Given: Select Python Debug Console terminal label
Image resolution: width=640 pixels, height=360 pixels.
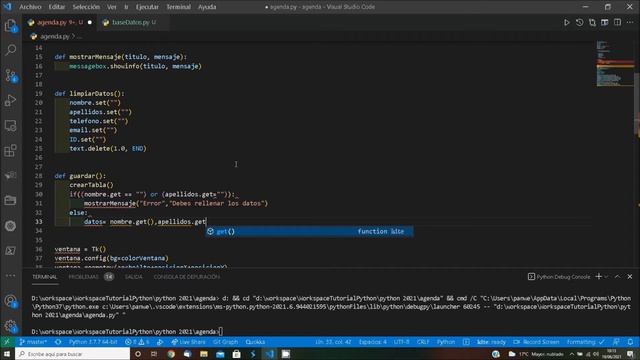Looking at the screenshot, I should coord(559,277).
